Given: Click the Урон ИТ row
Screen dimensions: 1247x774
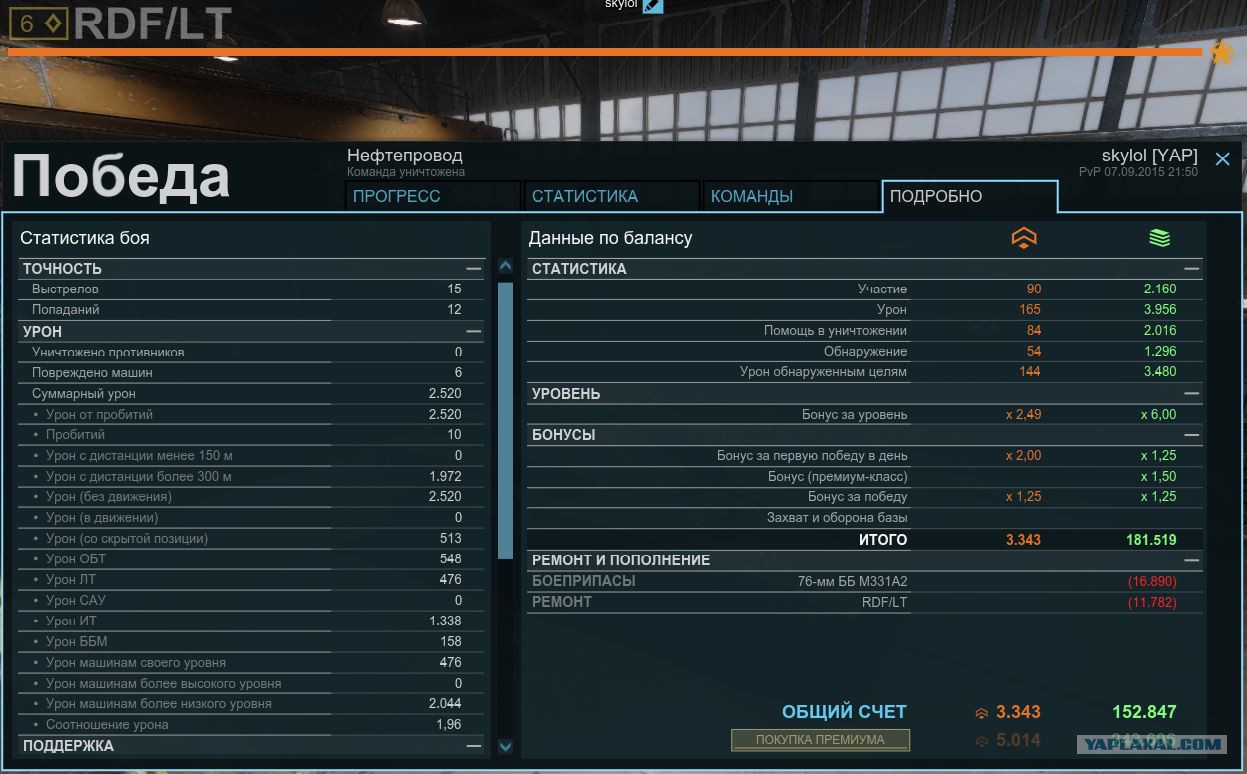Looking at the screenshot, I should click(x=251, y=621).
